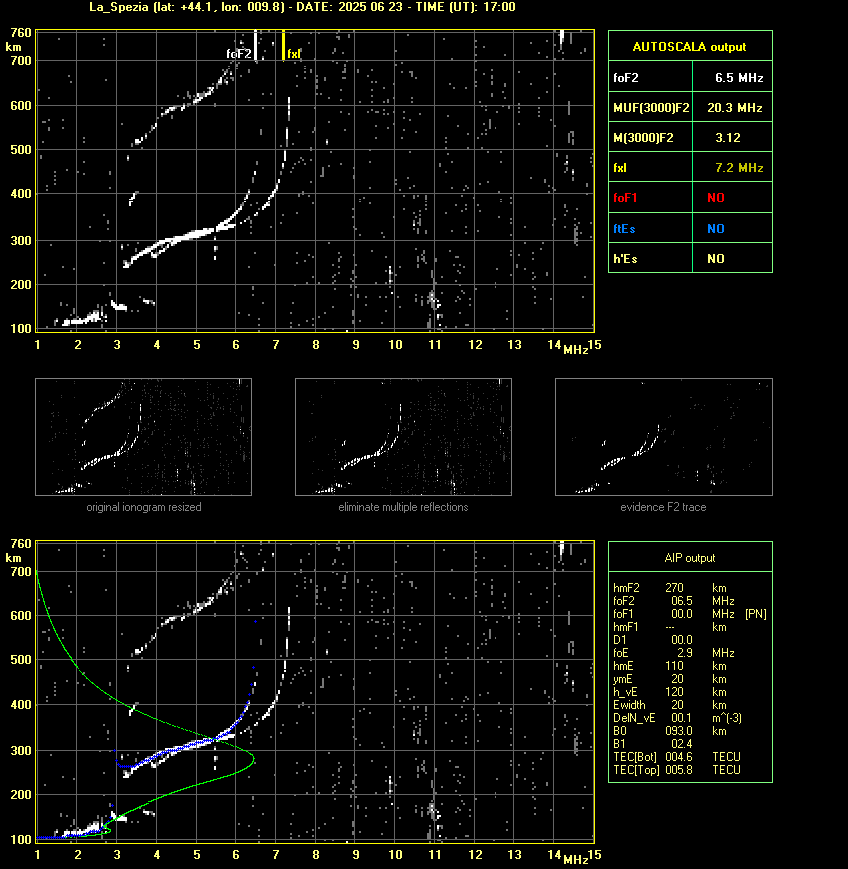Click the green electron density profile peak
The image size is (848, 869).
point(253,759)
